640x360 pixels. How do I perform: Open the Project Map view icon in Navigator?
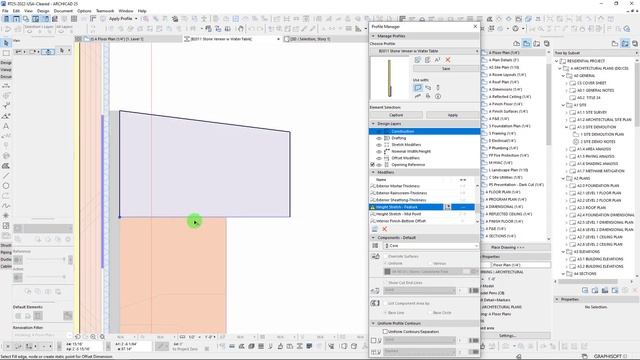(x=516, y=43)
